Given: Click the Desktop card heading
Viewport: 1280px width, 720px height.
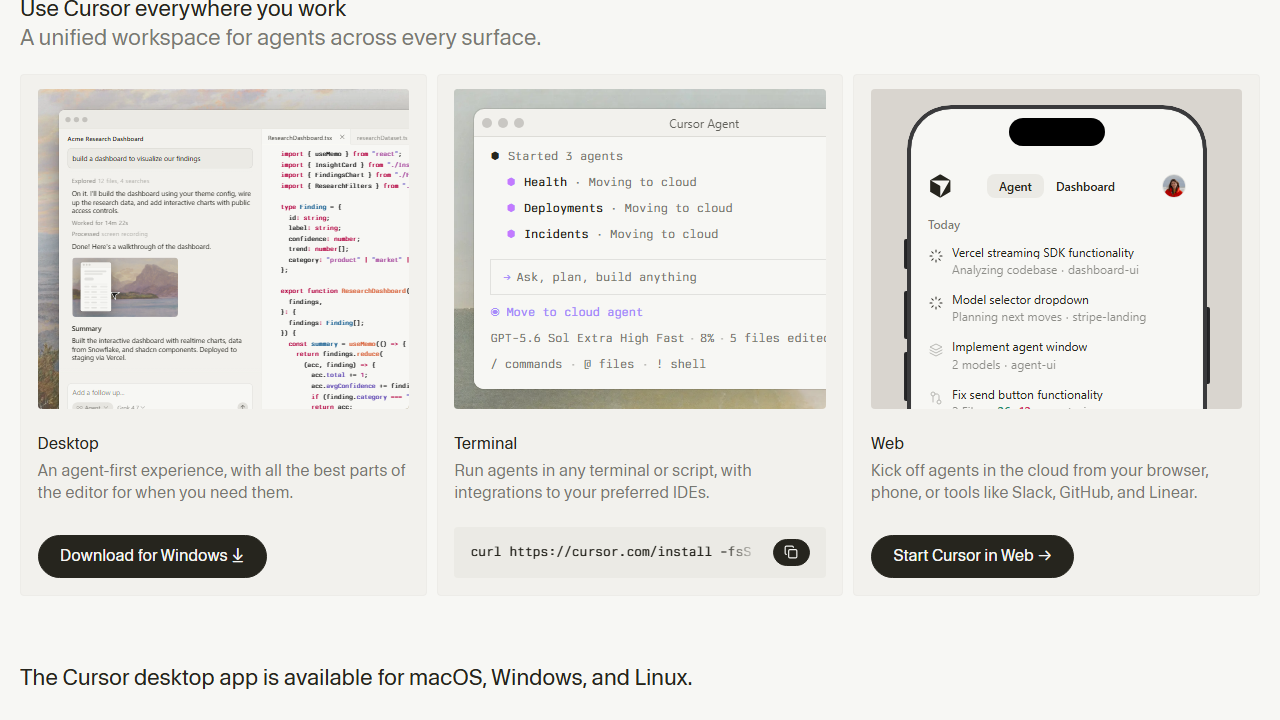Looking at the screenshot, I should pyautogui.click(x=68, y=443).
